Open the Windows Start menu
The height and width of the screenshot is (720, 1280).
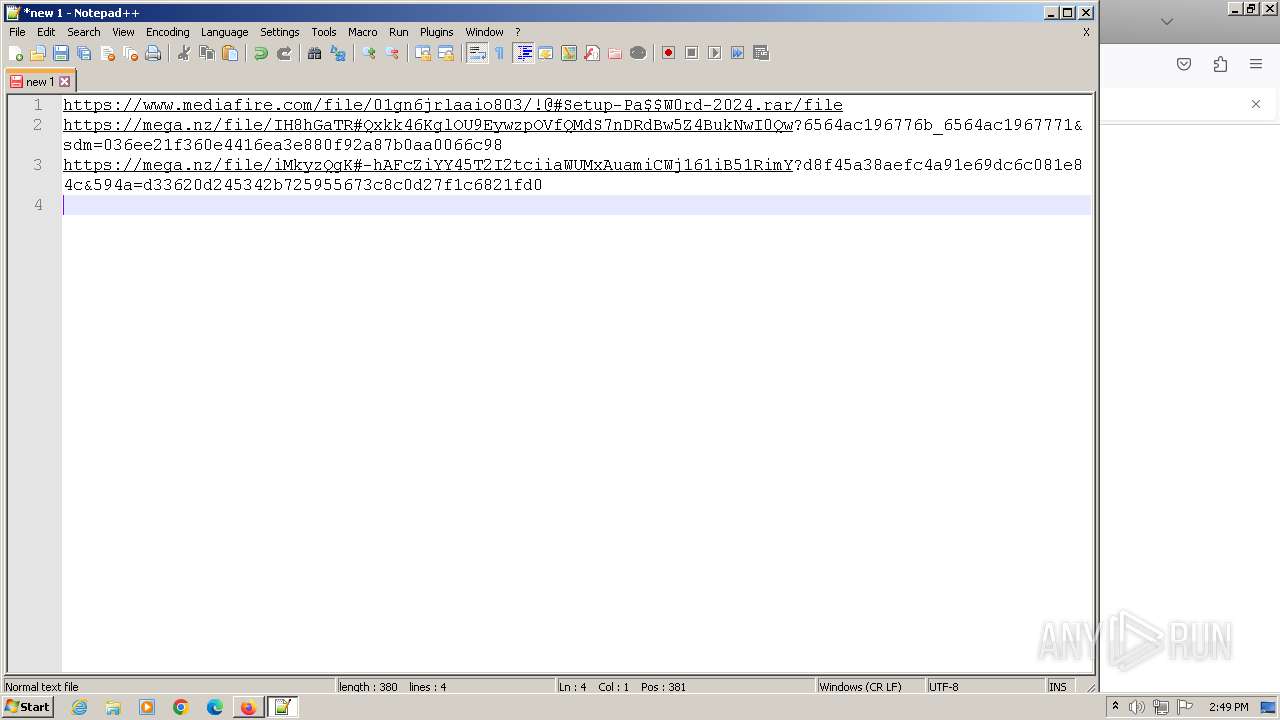coord(28,707)
